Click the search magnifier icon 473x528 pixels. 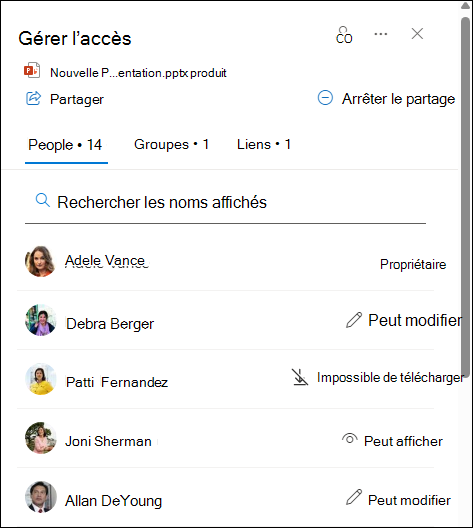pyautogui.click(x=42, y=201)
